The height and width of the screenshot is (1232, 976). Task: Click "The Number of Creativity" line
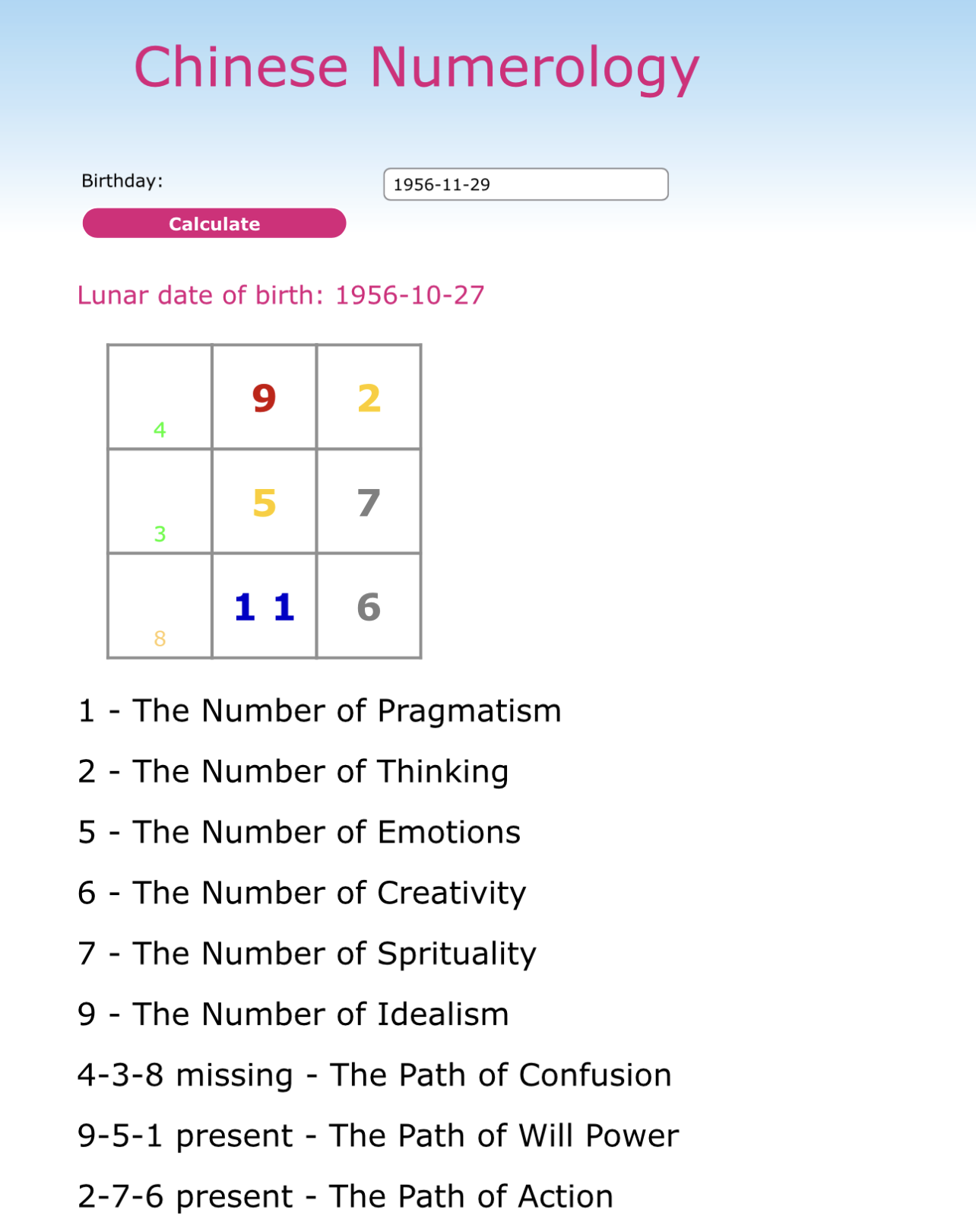point(302,893)
